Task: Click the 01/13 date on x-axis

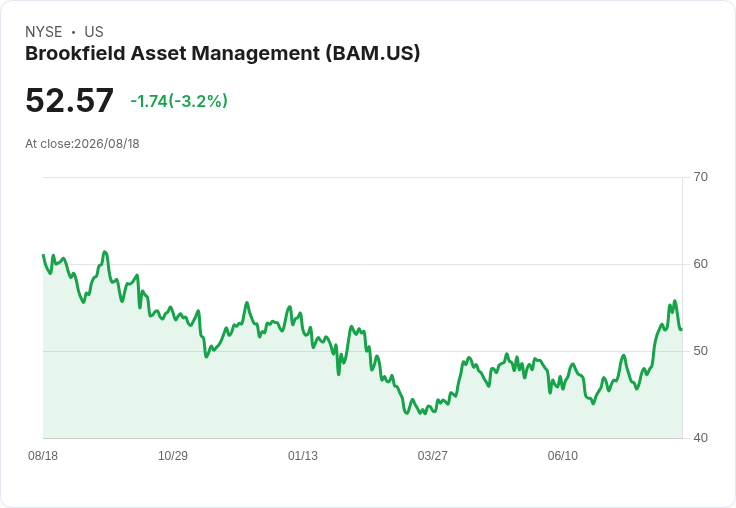Action: (x=303, y=455)
